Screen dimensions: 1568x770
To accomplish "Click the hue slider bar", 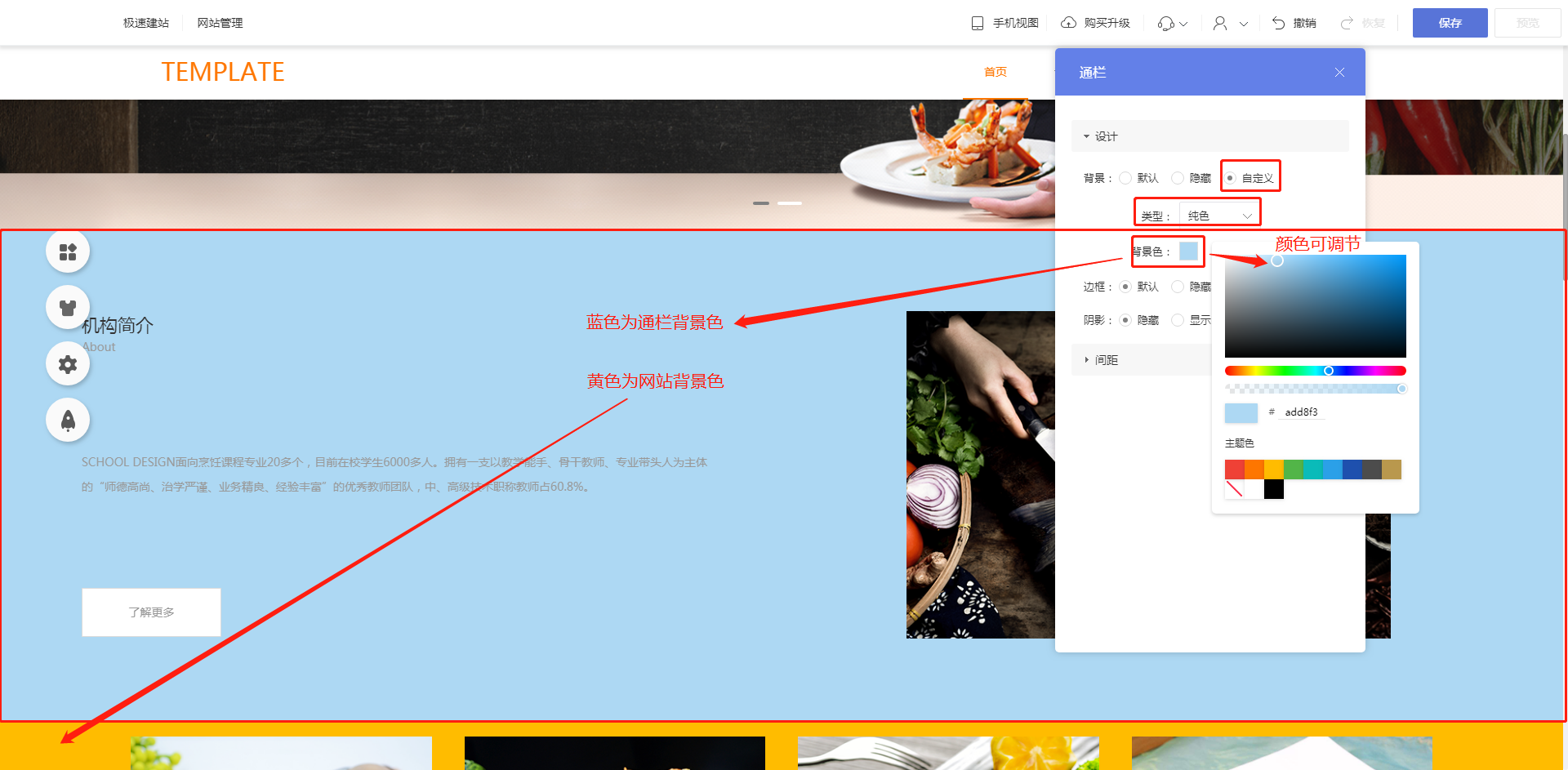I will pos(1315,371).
